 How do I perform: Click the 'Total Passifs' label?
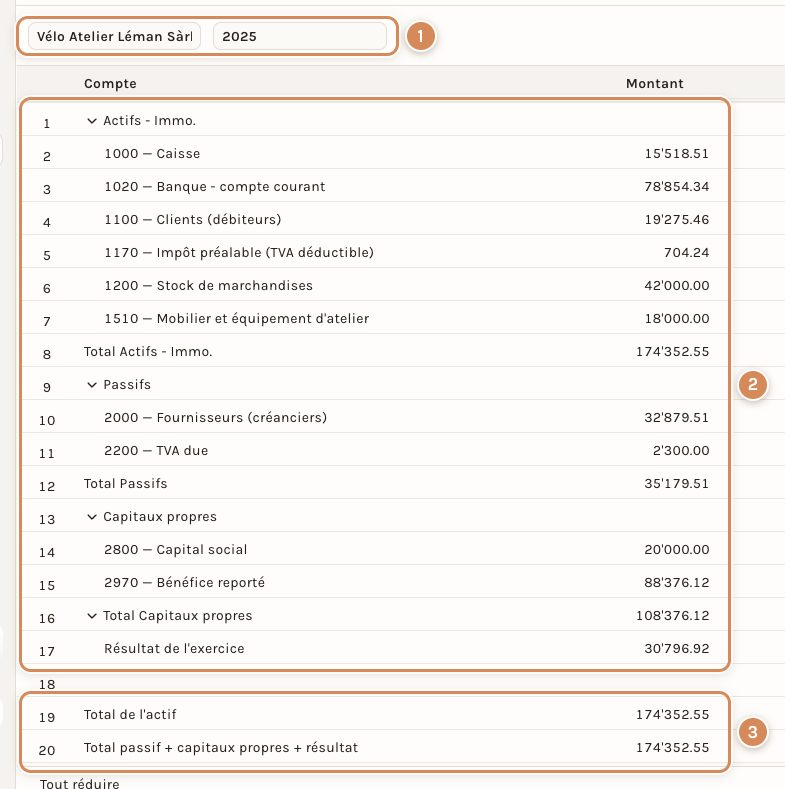click(x=125, y=484)
